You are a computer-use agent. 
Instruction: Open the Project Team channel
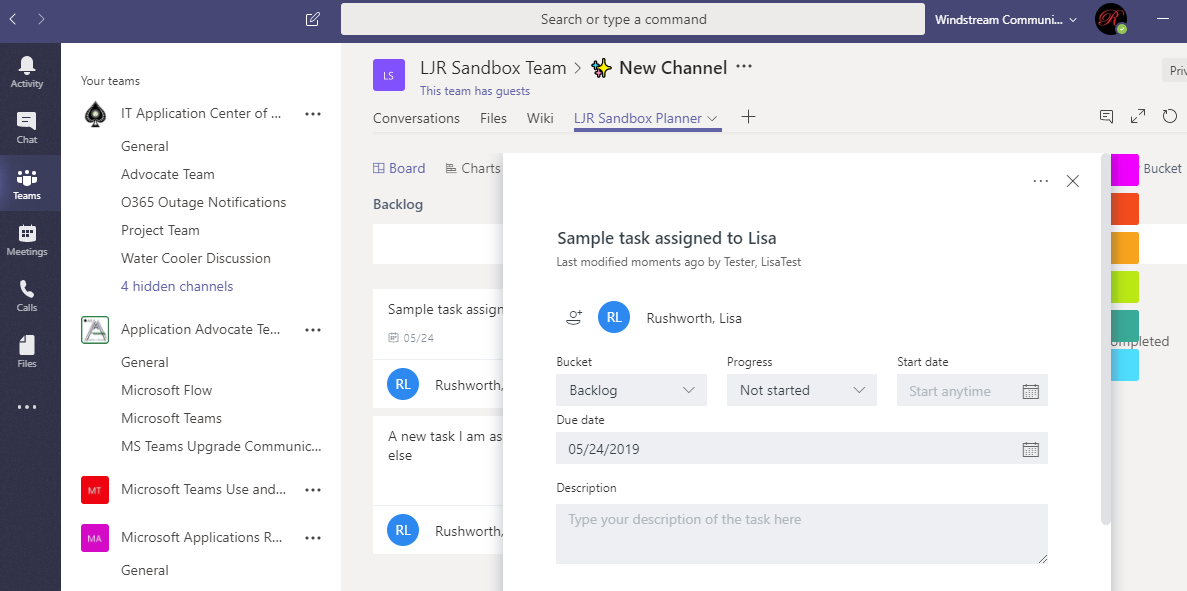(160, 231)
